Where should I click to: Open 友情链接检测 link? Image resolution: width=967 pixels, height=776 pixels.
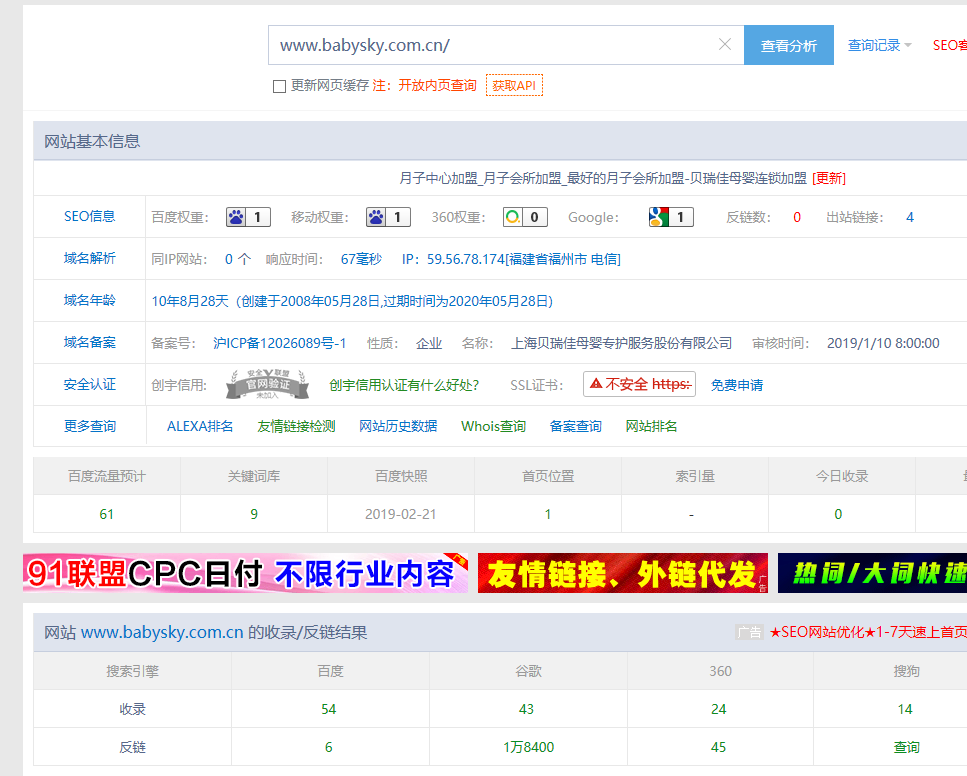(x=296, y=426)
